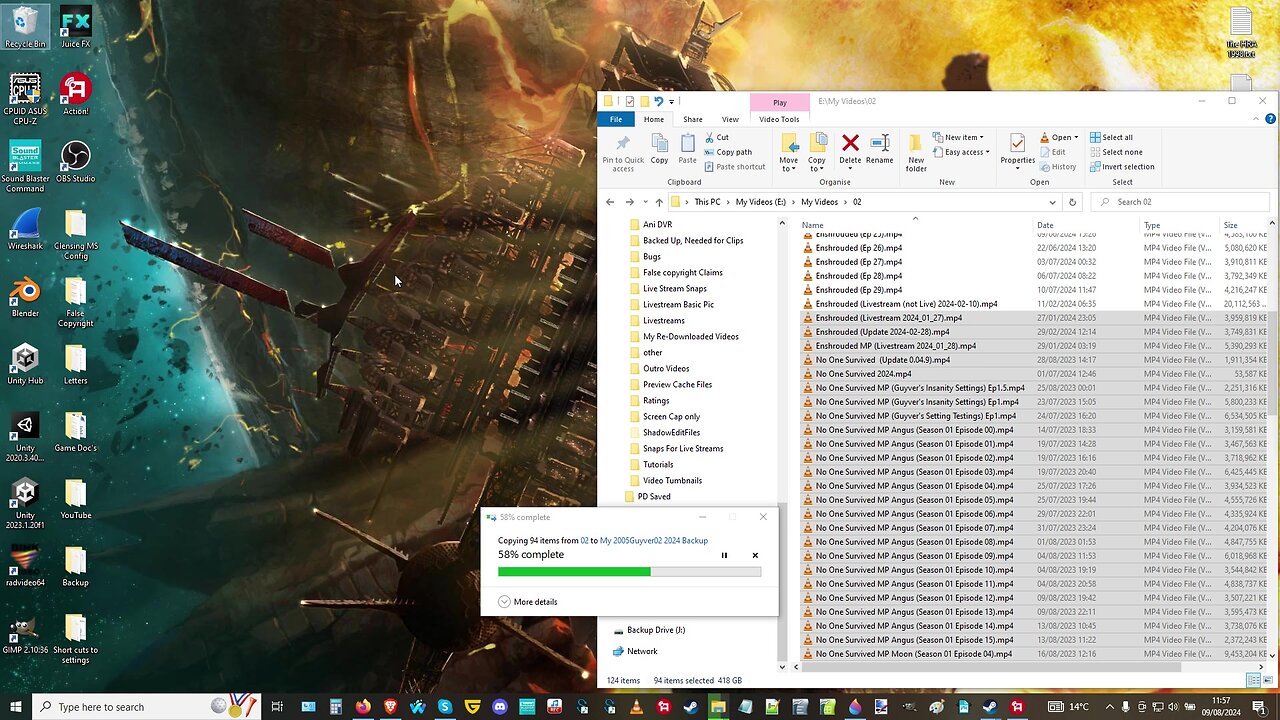Click the Home ribbon tab

point(654,119)
